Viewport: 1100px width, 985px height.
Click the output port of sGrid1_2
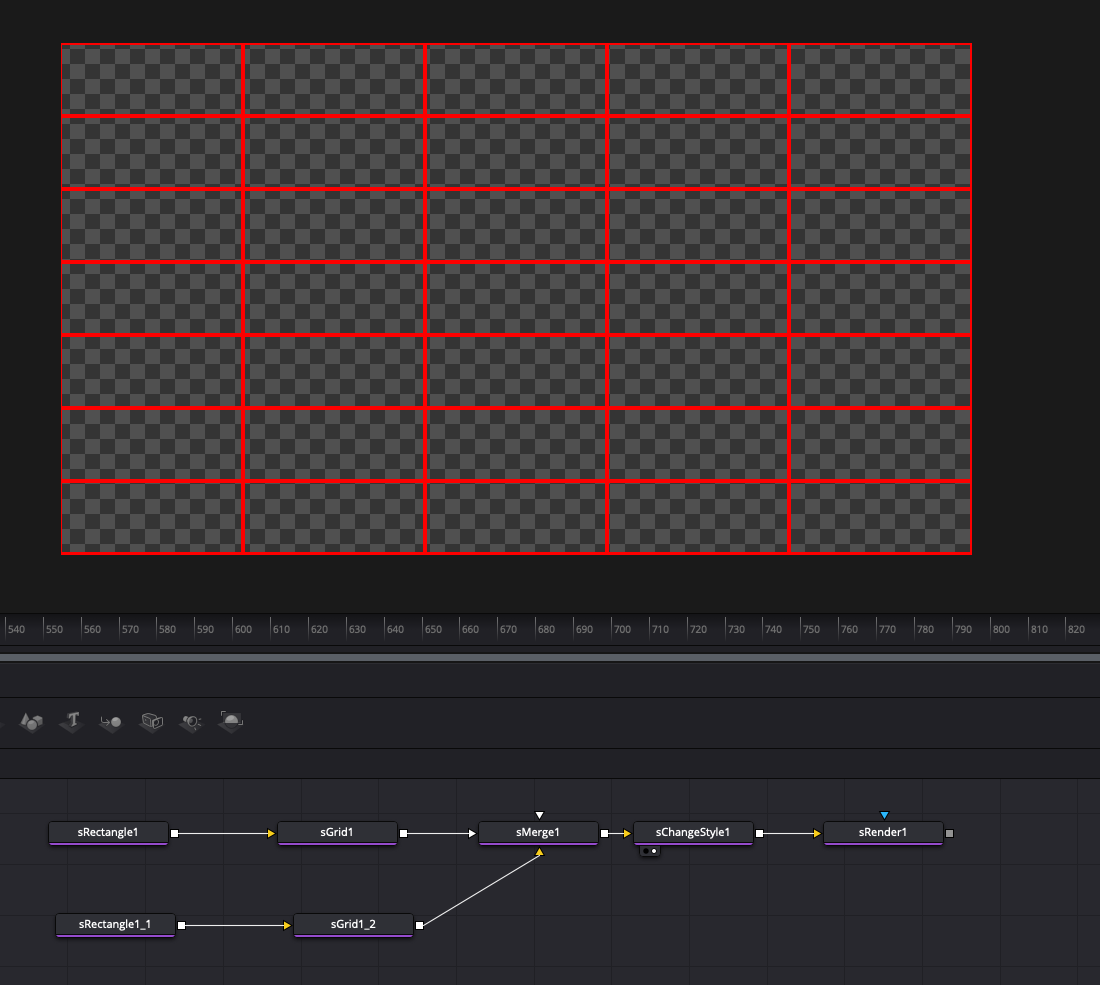point(420,925)
